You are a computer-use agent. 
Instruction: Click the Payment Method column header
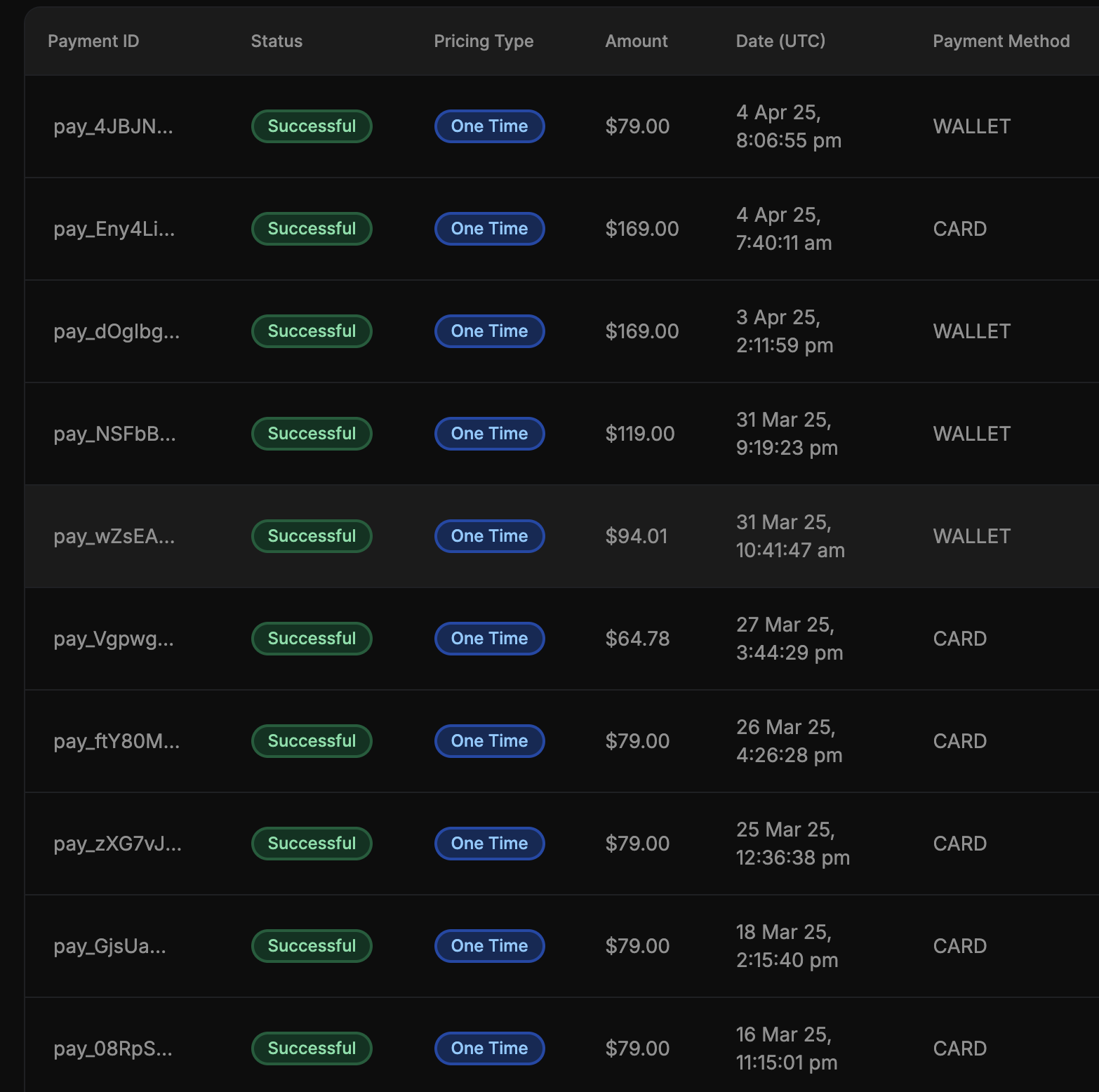point(1000,41)
